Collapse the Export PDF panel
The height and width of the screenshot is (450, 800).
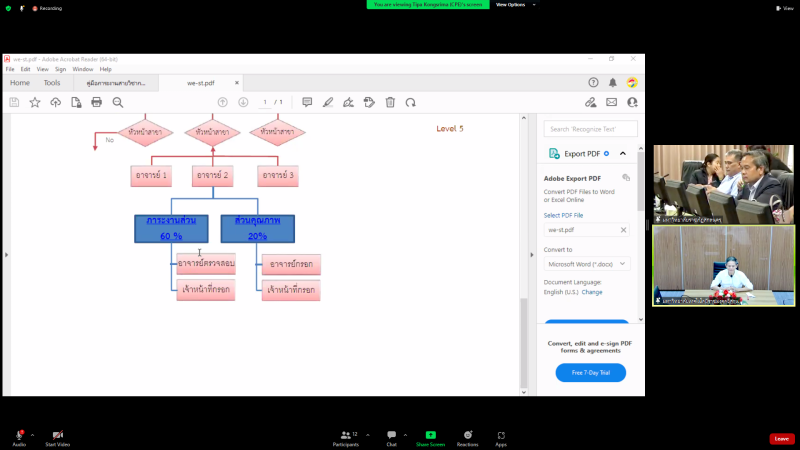623,154
